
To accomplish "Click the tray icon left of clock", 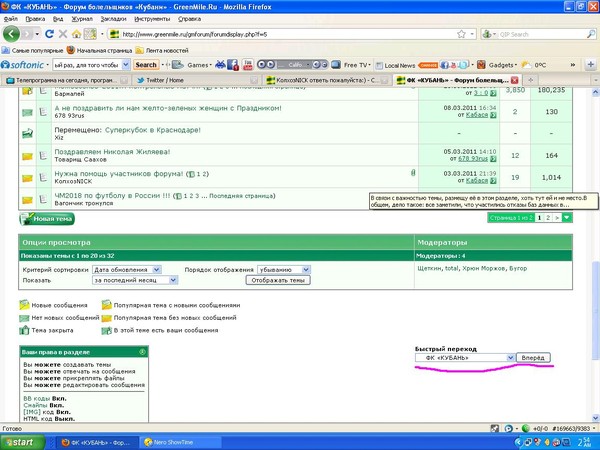I will click(566, 442).
